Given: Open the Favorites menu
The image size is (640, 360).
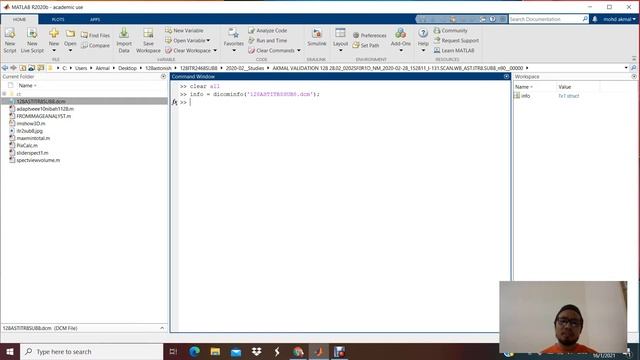Looking at the screenshot, I should (x=233, y=40).
